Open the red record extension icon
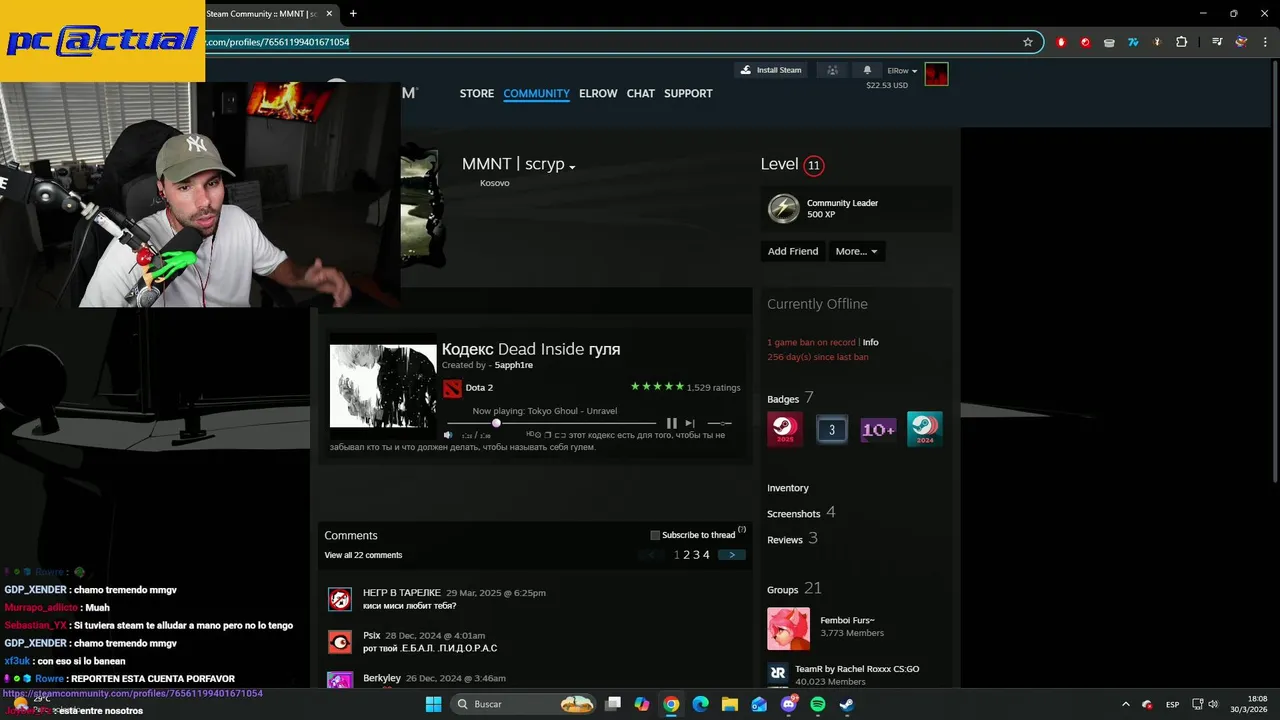The image size is (1280, 720). click(x=1085, y=42)
